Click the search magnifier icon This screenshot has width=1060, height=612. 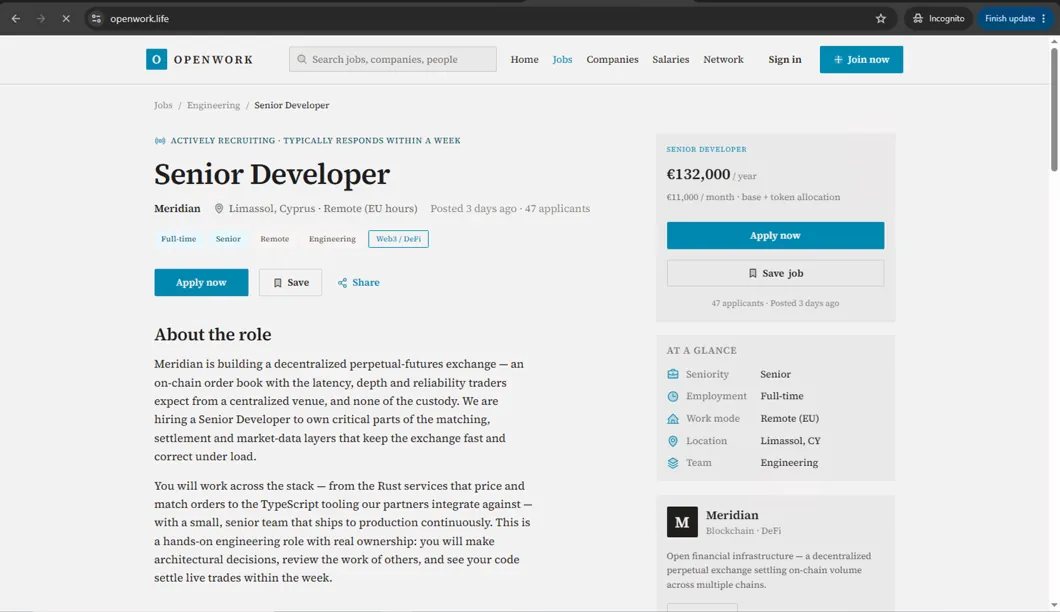(x=302, y=60)
